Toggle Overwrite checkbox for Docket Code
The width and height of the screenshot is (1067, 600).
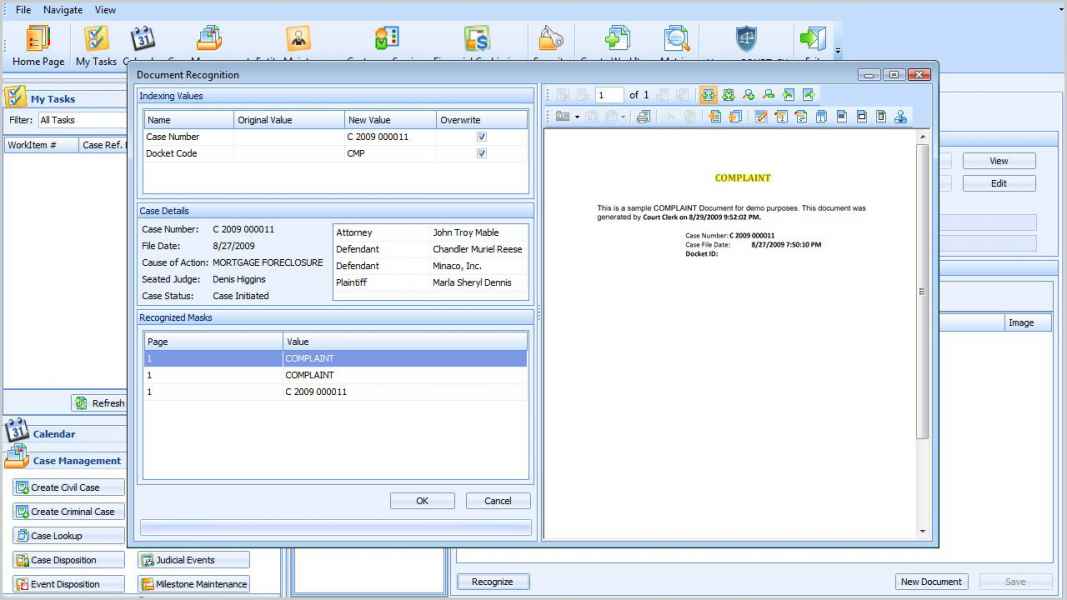click(x=482, y=154)
